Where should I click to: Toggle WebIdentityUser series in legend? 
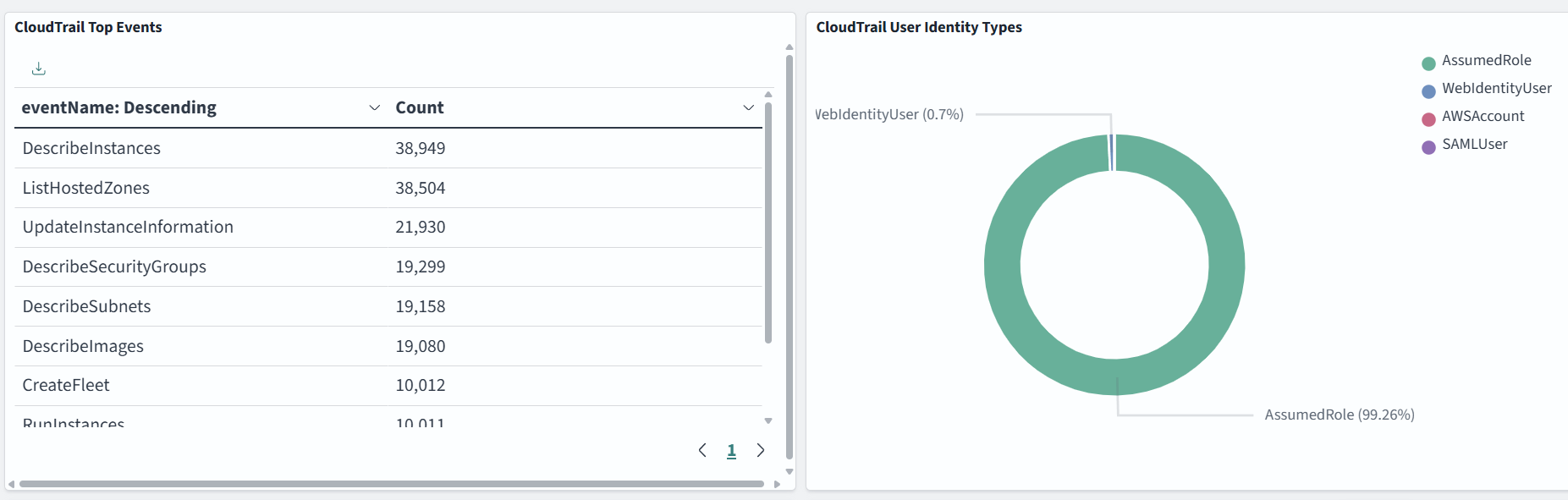[x=1496, y=89]
